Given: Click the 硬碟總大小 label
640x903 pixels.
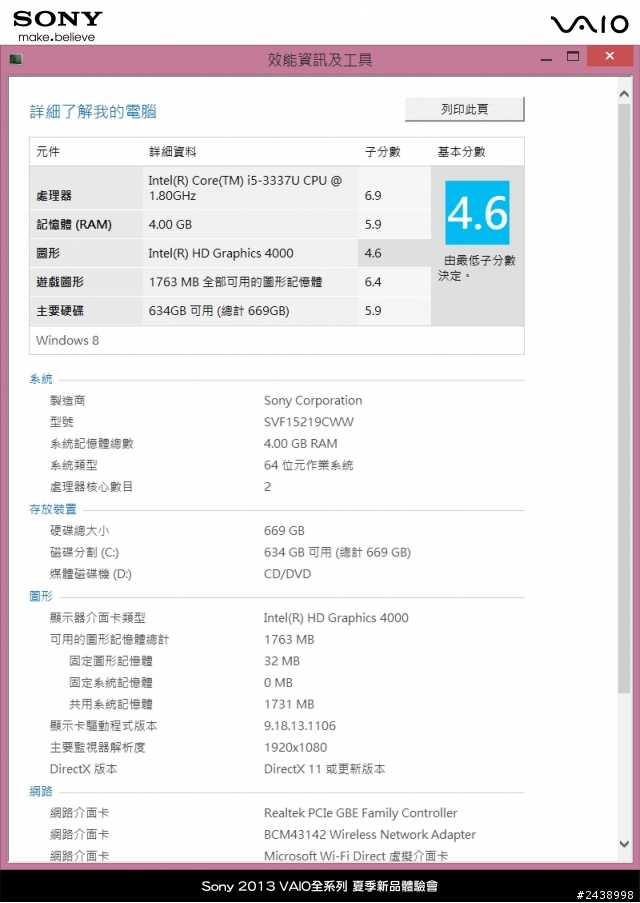Looking at the screenshot, I should click(x=79, y=530).
